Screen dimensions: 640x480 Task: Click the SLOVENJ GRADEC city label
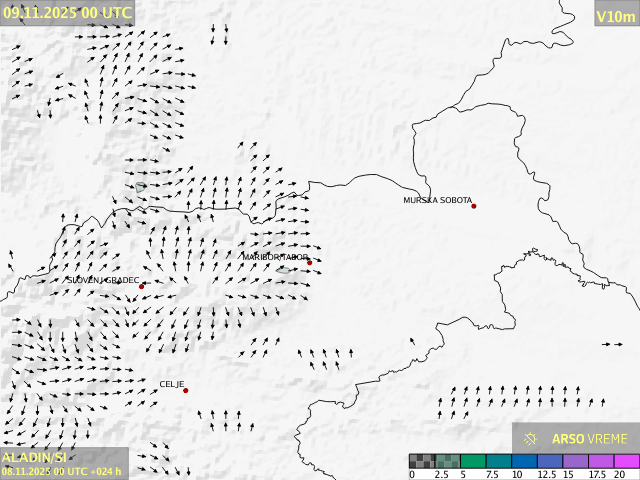pos(102,281)
